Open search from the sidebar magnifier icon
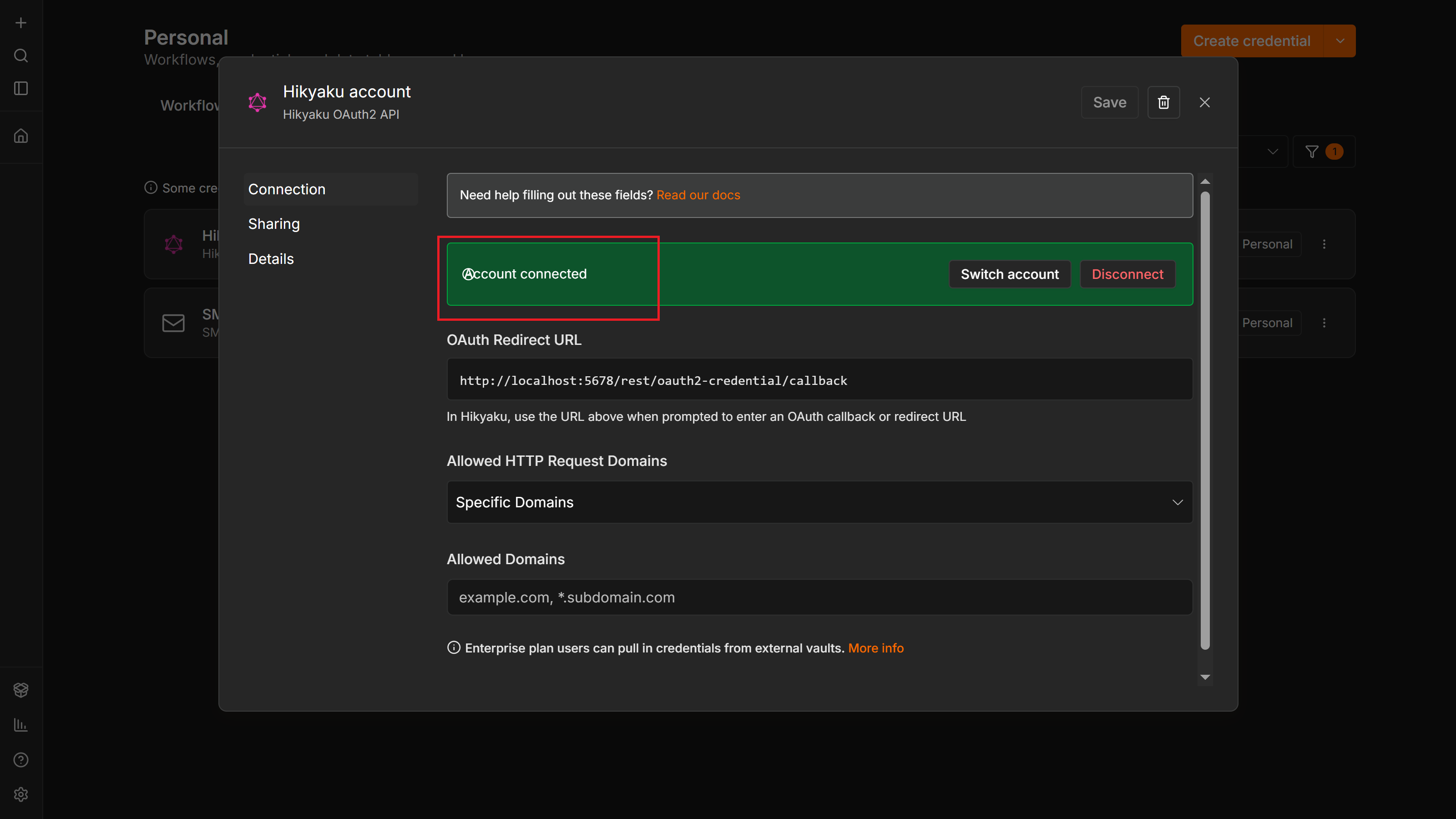The height and width of the screenshot is (819, 1456). click(x=21, y=56)
